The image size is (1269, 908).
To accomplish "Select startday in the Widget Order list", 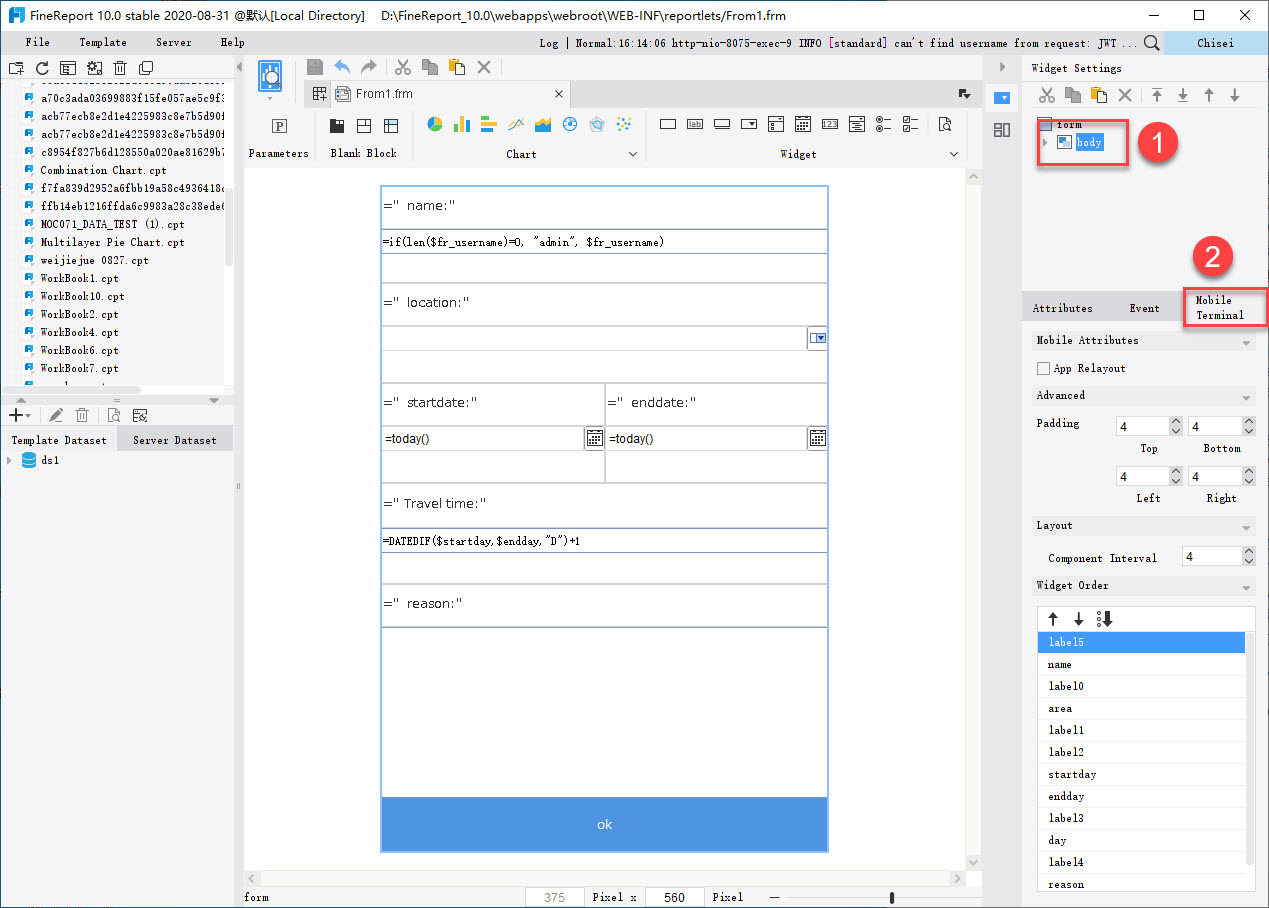I will click(1141, 774).
